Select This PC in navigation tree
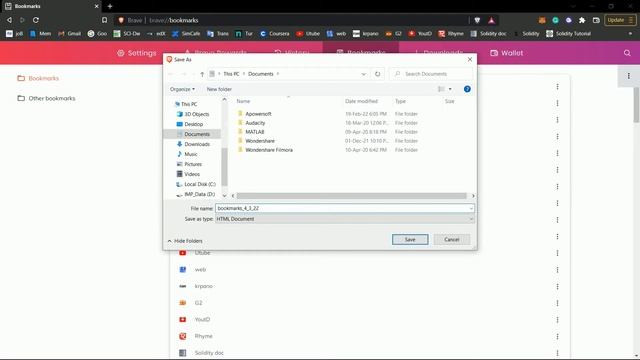 189,104
